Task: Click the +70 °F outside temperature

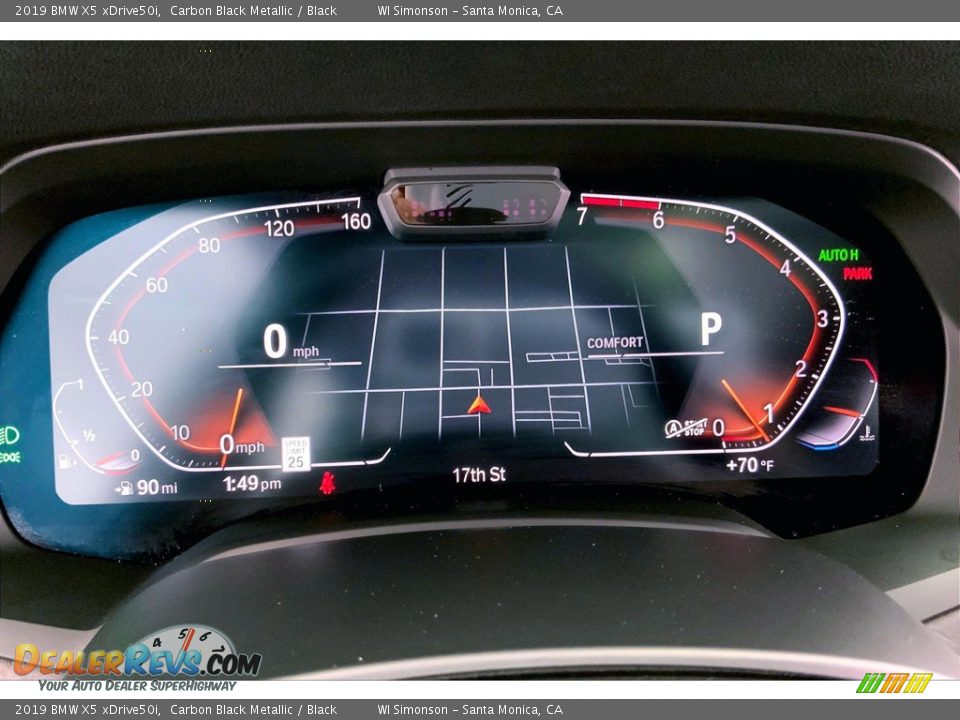Action: (749, 465)
